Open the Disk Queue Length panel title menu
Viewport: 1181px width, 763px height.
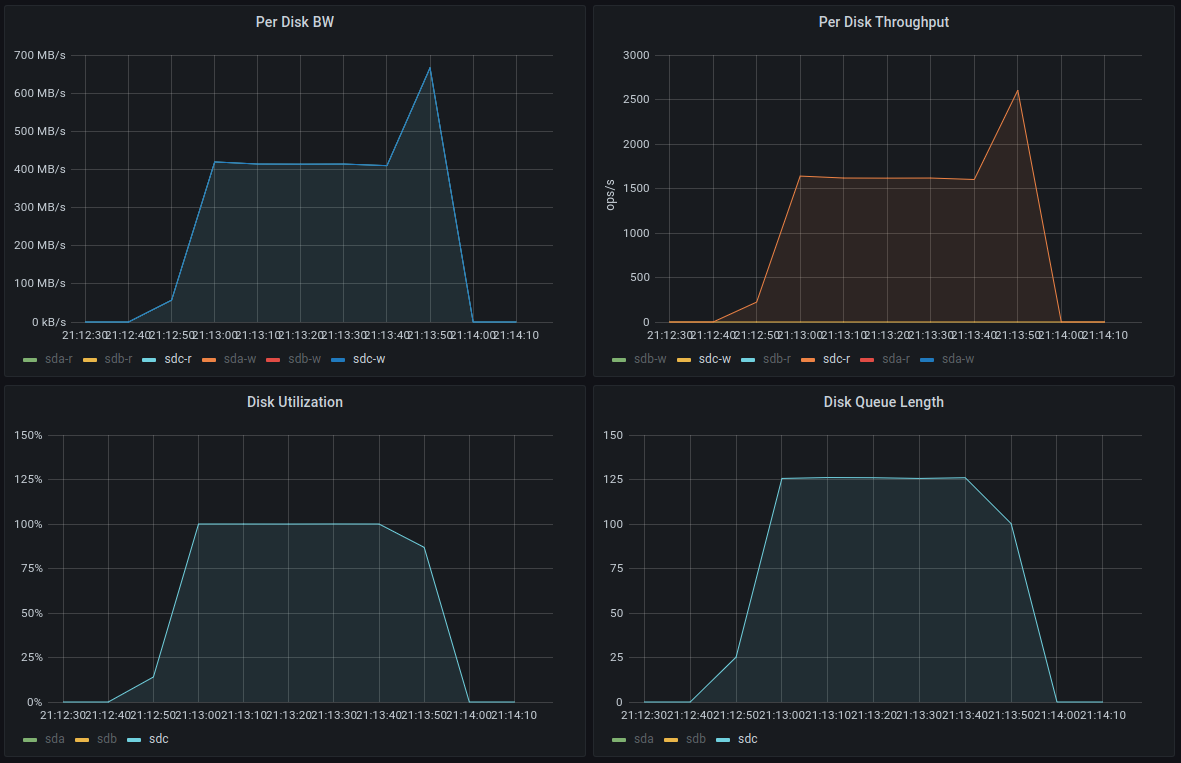(x=883, y=402)
